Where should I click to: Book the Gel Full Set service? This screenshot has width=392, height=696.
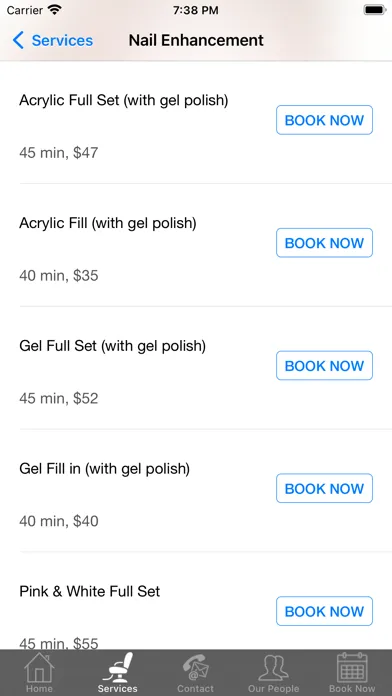pos(325,365)
